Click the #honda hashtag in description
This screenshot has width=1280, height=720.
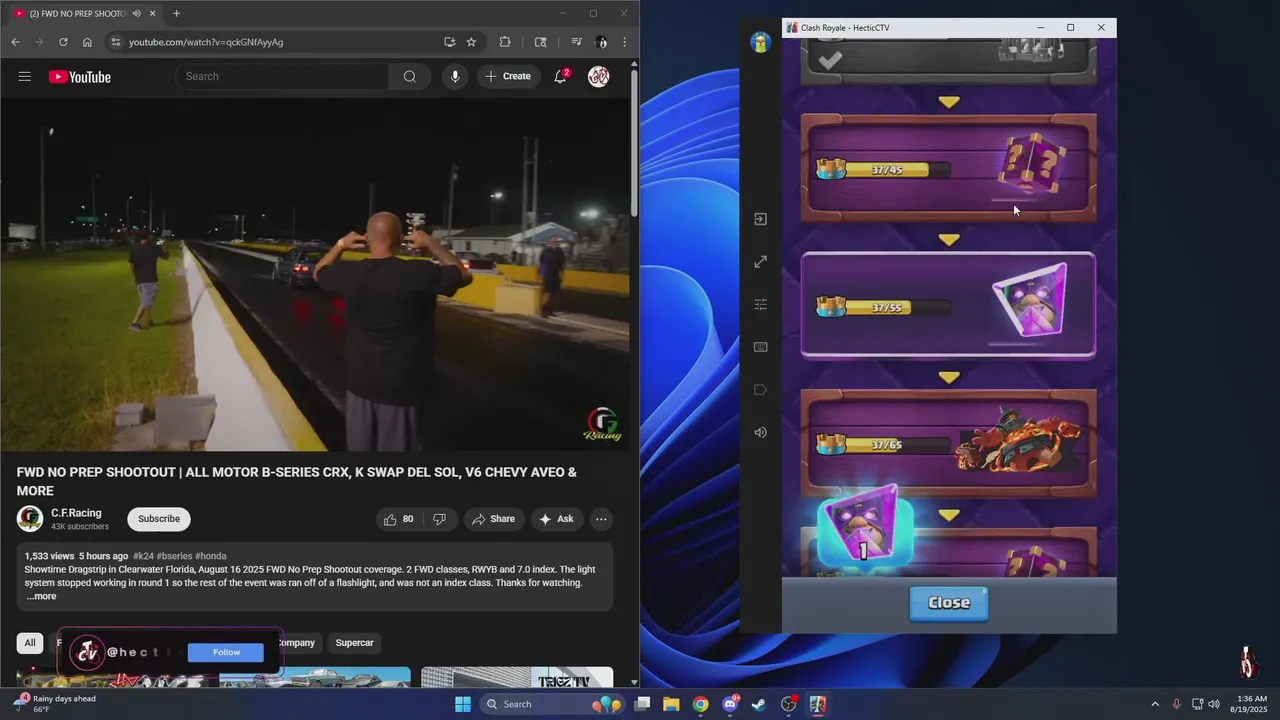tap(211, 556)
